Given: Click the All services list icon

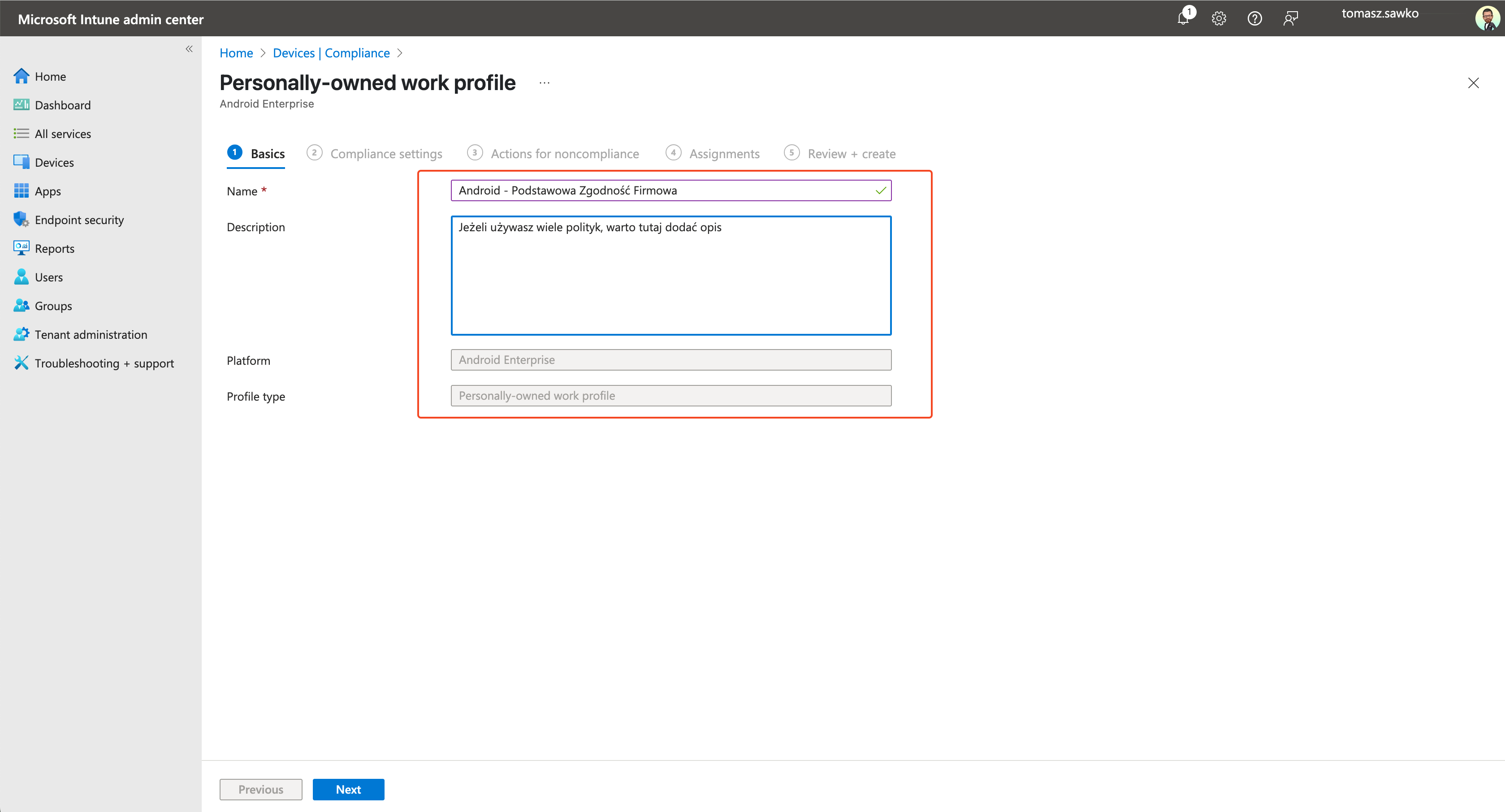Looking at the screenshot, I should pos(21,133).
